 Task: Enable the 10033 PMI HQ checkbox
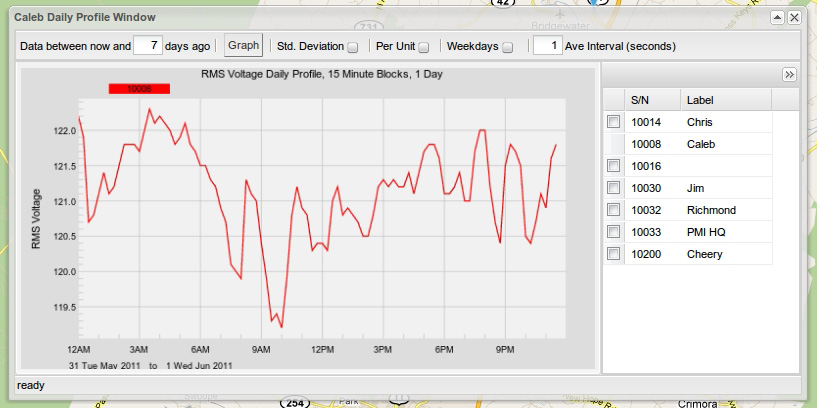coord(614,232)
